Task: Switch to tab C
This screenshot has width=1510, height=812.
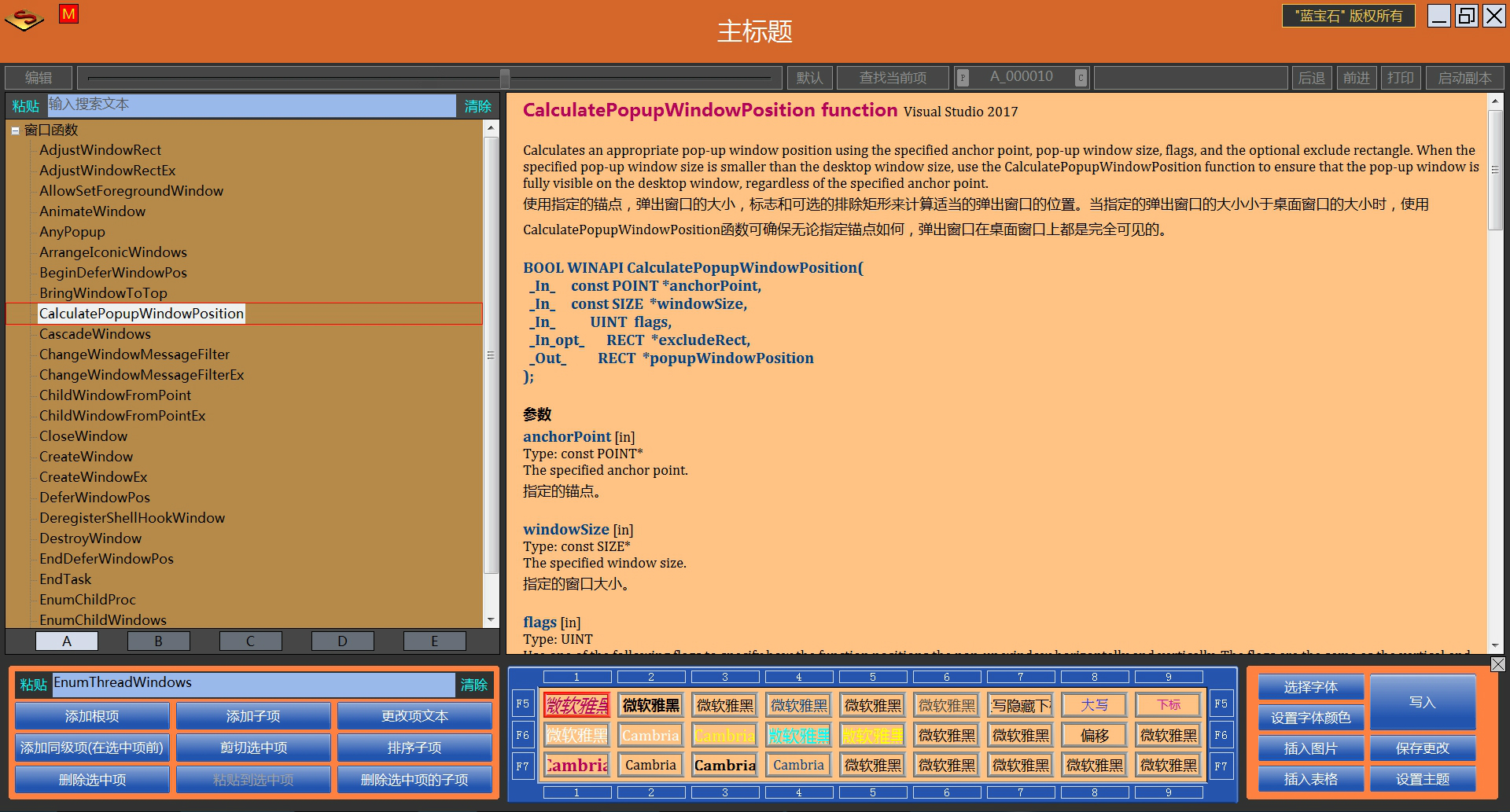Action: [x=251, y=641]
